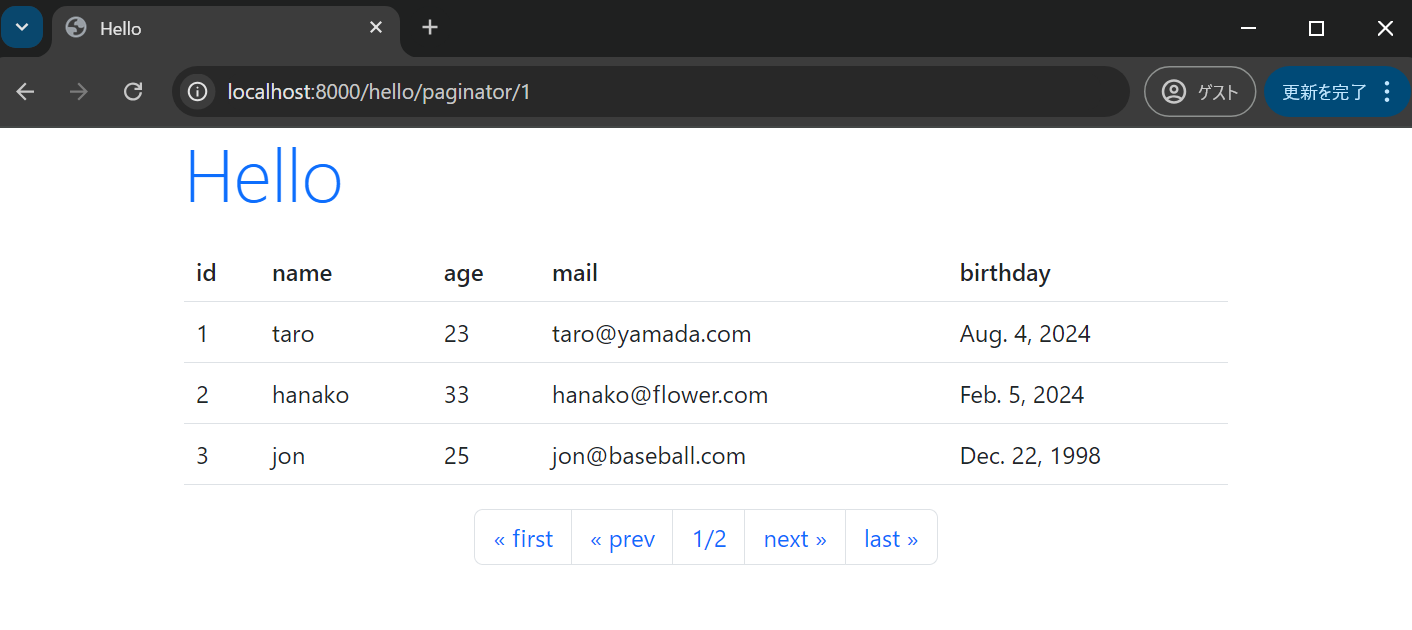
Task: Close the Hello tab
Action: click(x=376, y=28)
